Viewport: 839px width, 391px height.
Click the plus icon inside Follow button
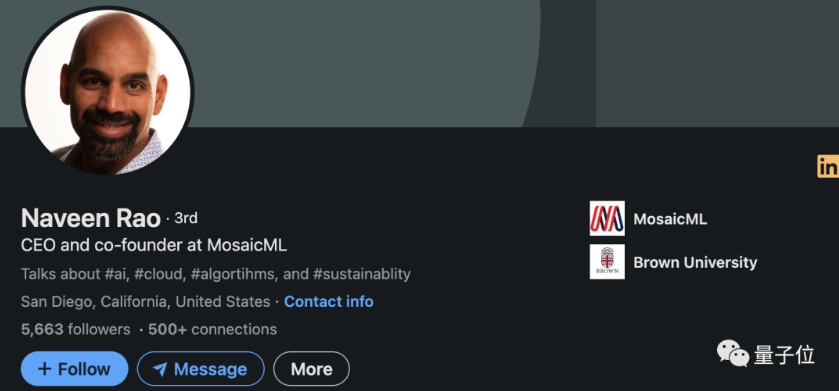tap(45, 369)
